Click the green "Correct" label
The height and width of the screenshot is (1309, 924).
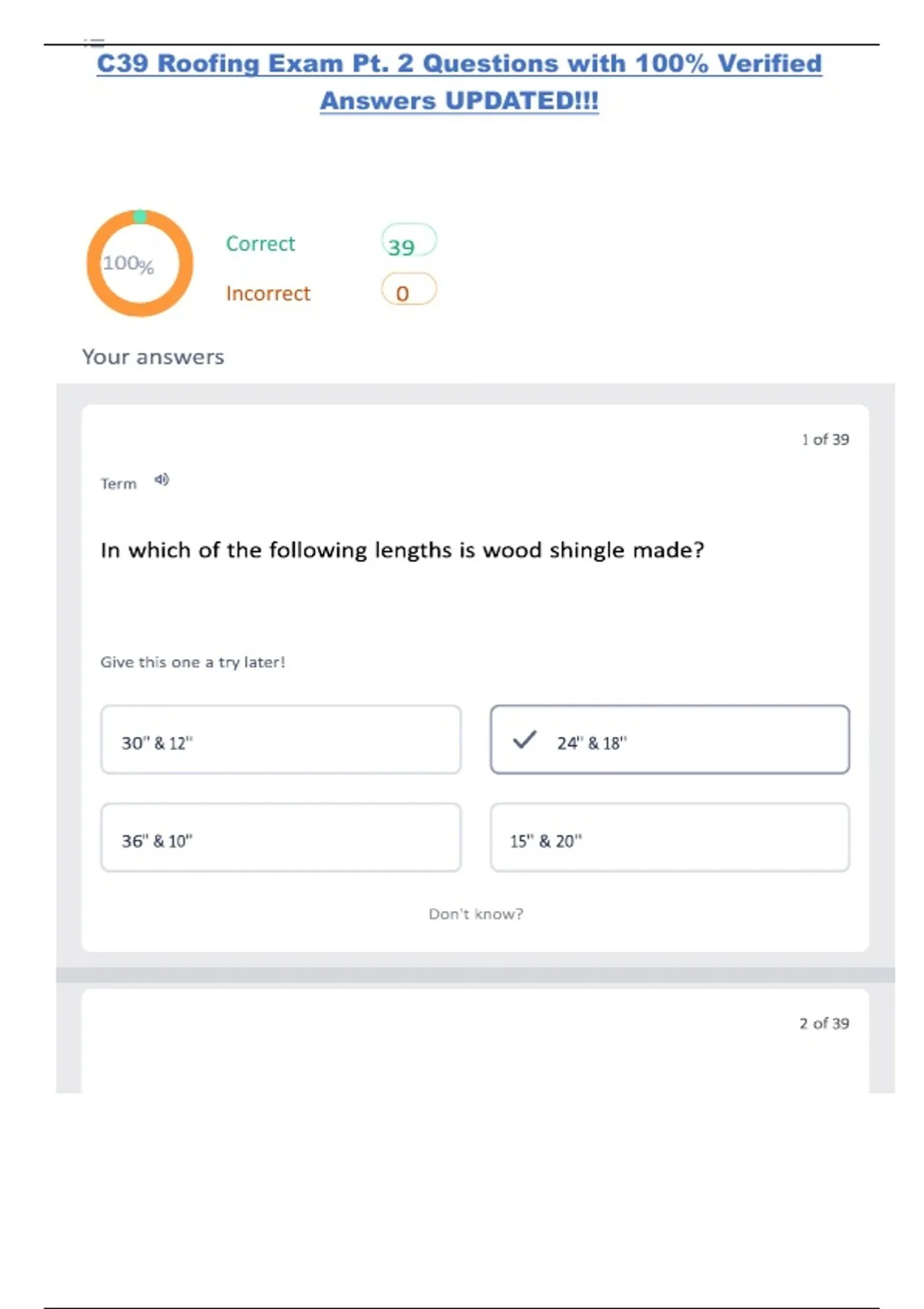click(x=260, y=243)
